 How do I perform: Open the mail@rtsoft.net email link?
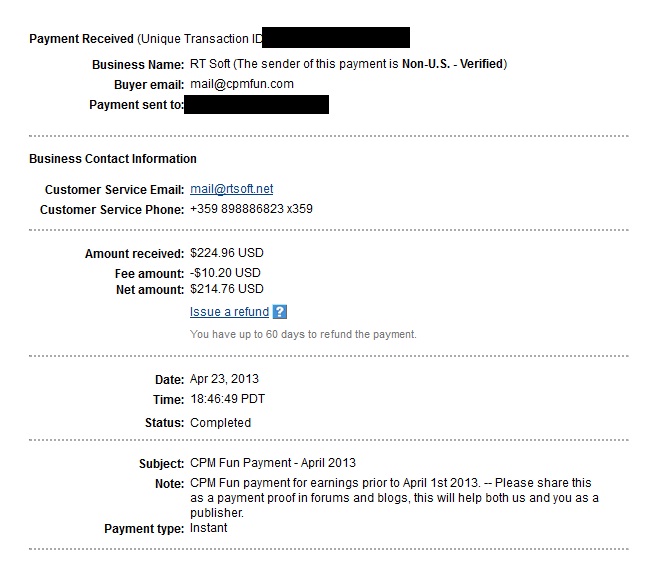[232, 189]
